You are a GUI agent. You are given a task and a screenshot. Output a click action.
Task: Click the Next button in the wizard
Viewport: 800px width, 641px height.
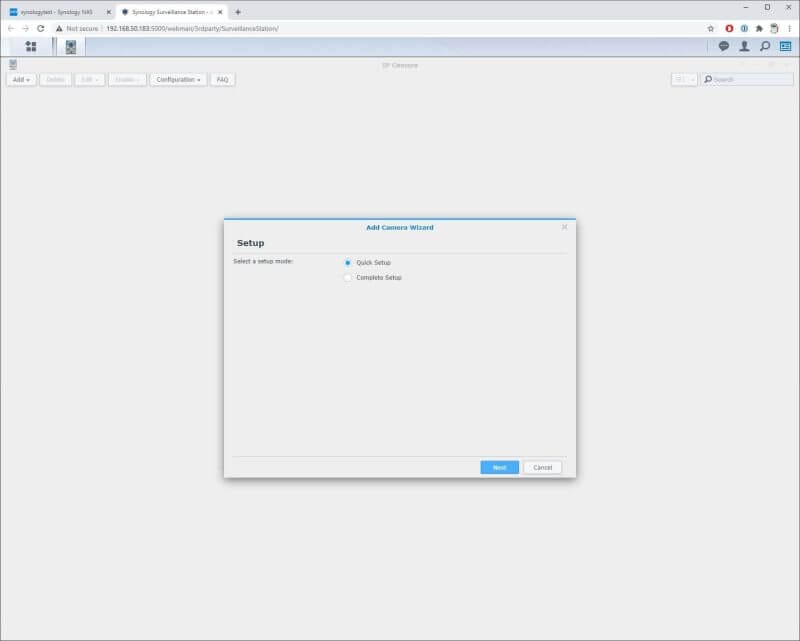click(x=498, y=467)
